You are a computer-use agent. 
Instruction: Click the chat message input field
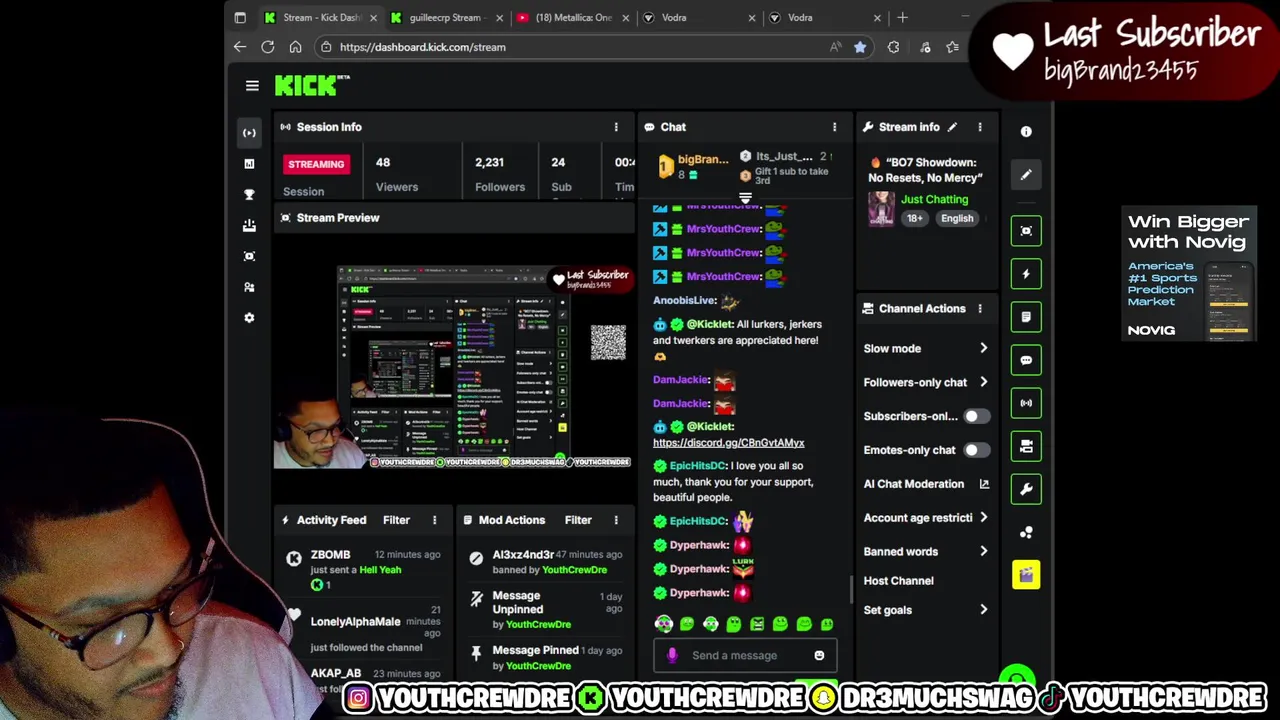[745, 656]
